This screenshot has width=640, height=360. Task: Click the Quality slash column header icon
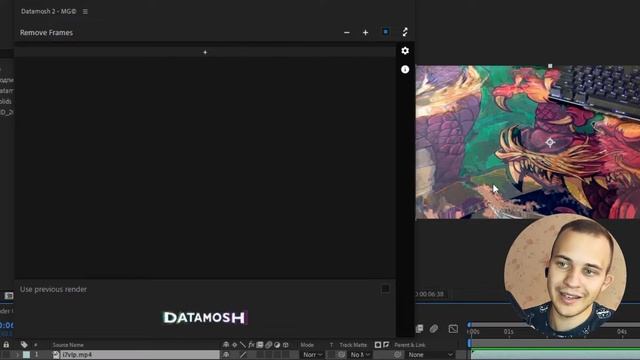[243, 345]
